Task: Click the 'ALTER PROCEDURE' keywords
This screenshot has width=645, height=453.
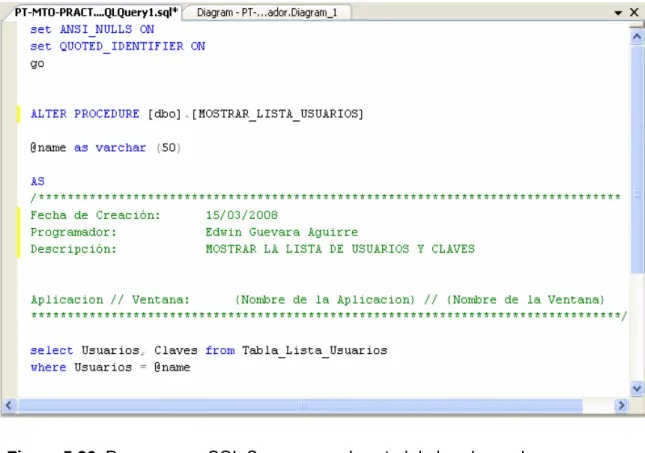Action: click(85, 114)
